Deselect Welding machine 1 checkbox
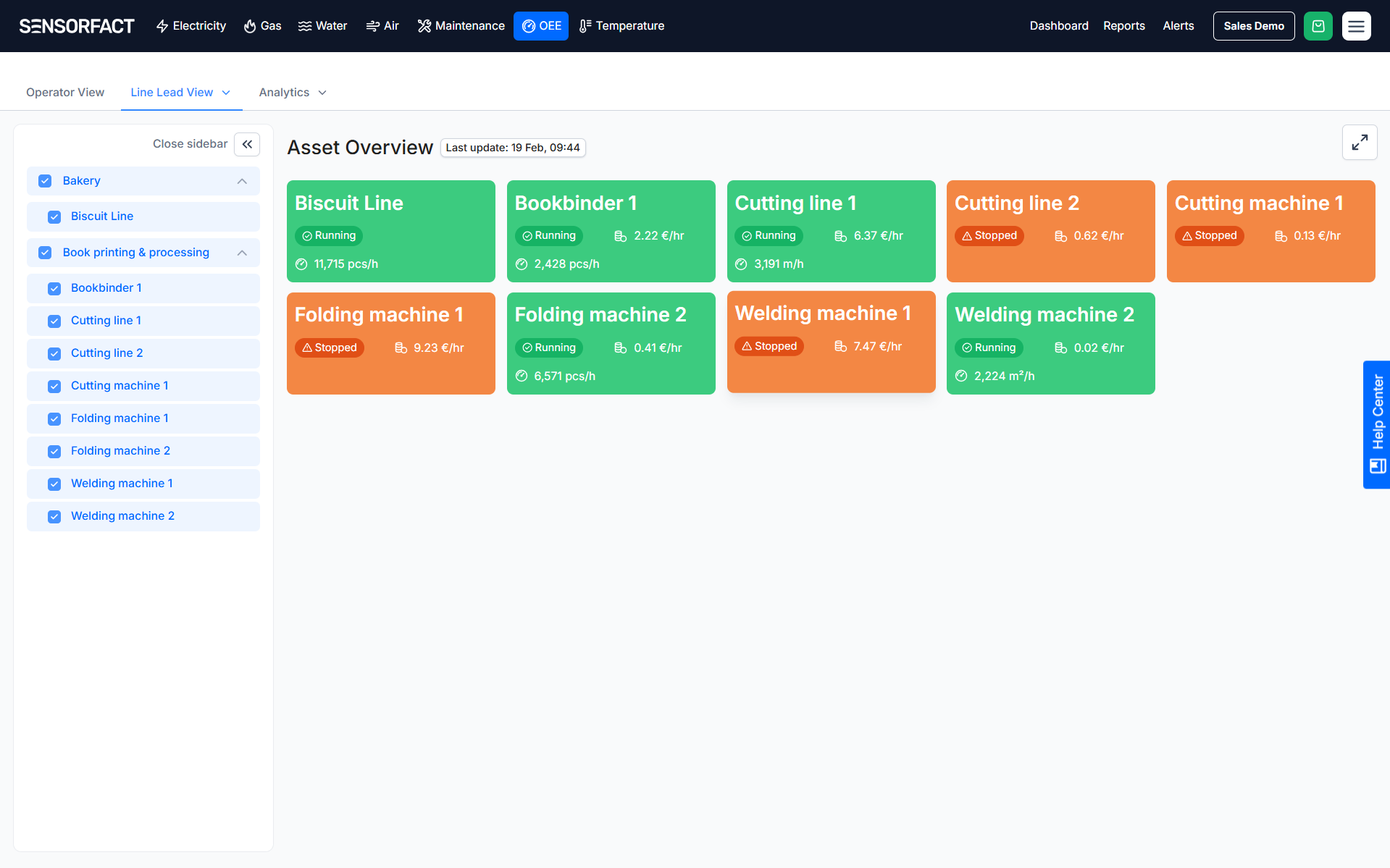The image size is (1390, 868). tap(54, 484)
